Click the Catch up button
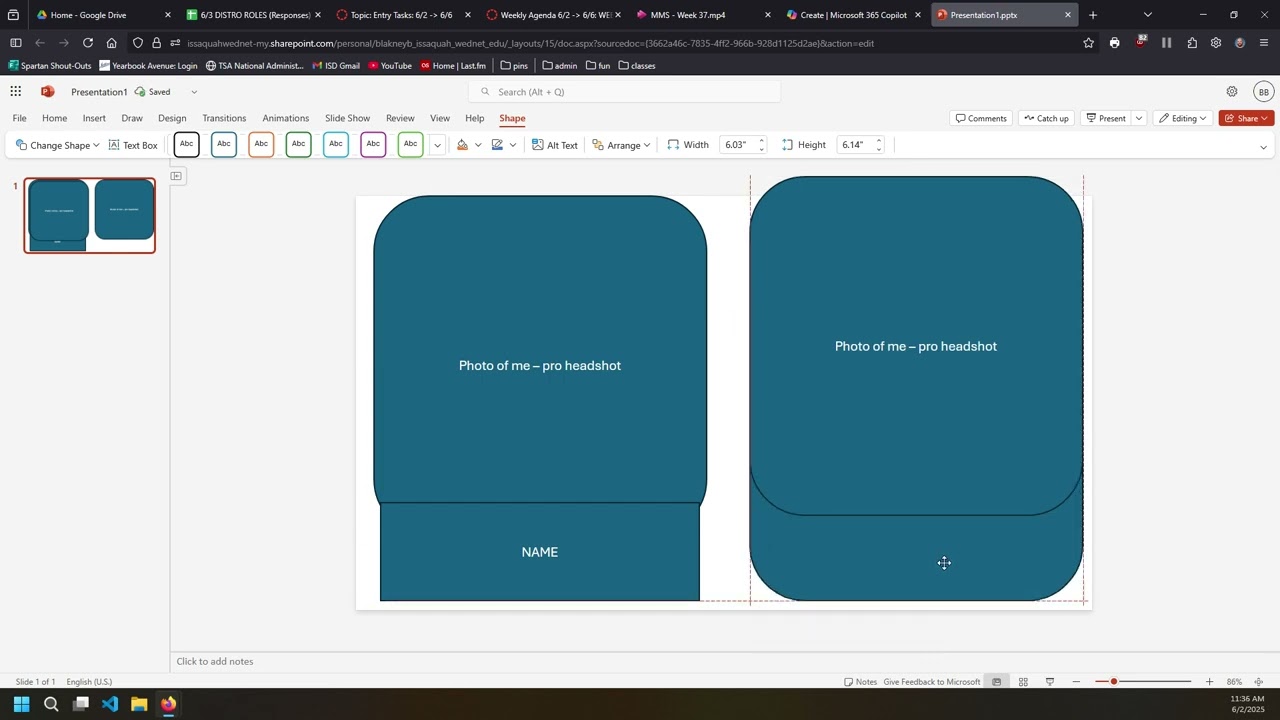Viewport: 1280px width, 720px height. coord(1046,118)
